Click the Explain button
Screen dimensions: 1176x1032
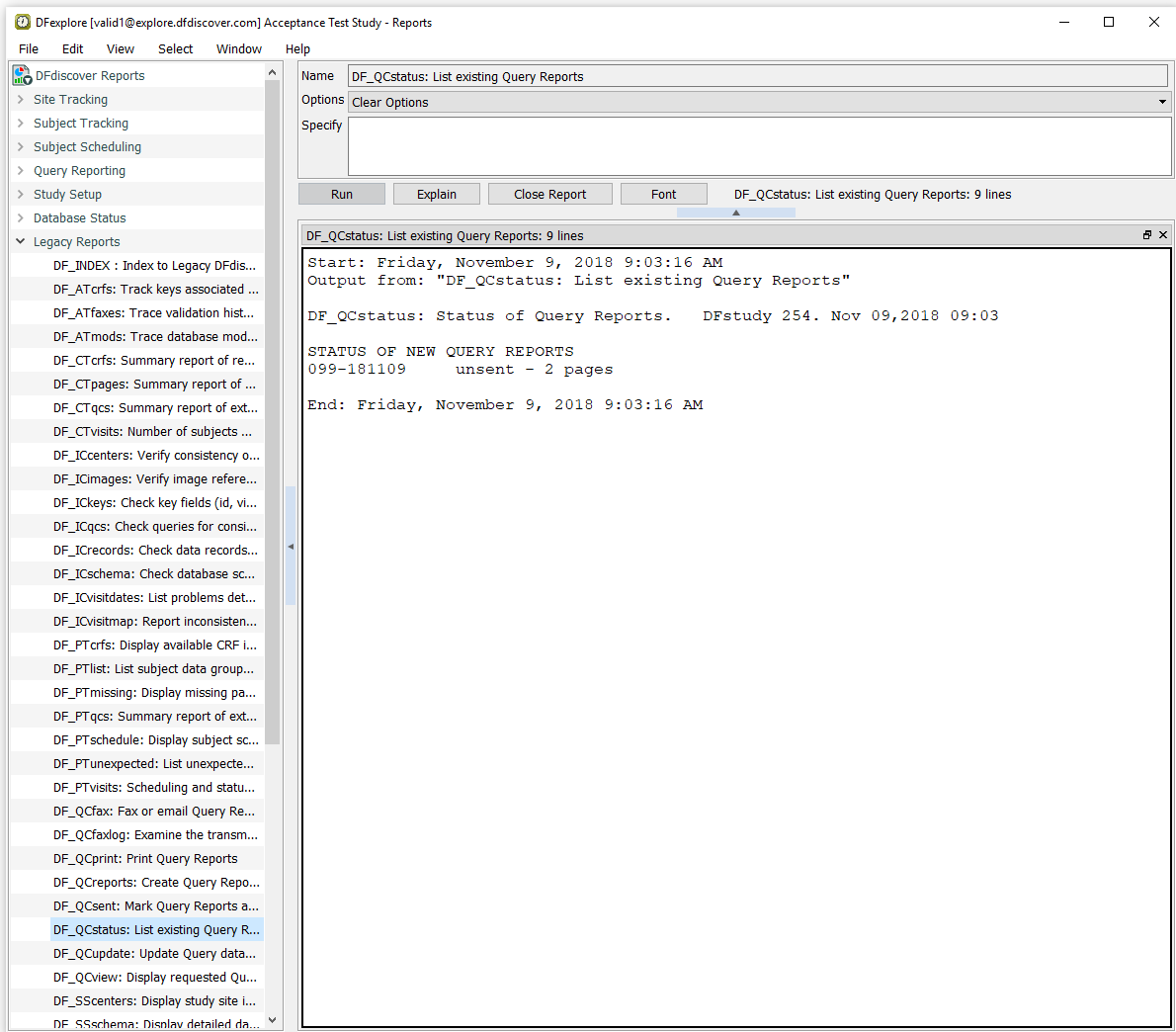pyautogui.click(x=436, y=194)
